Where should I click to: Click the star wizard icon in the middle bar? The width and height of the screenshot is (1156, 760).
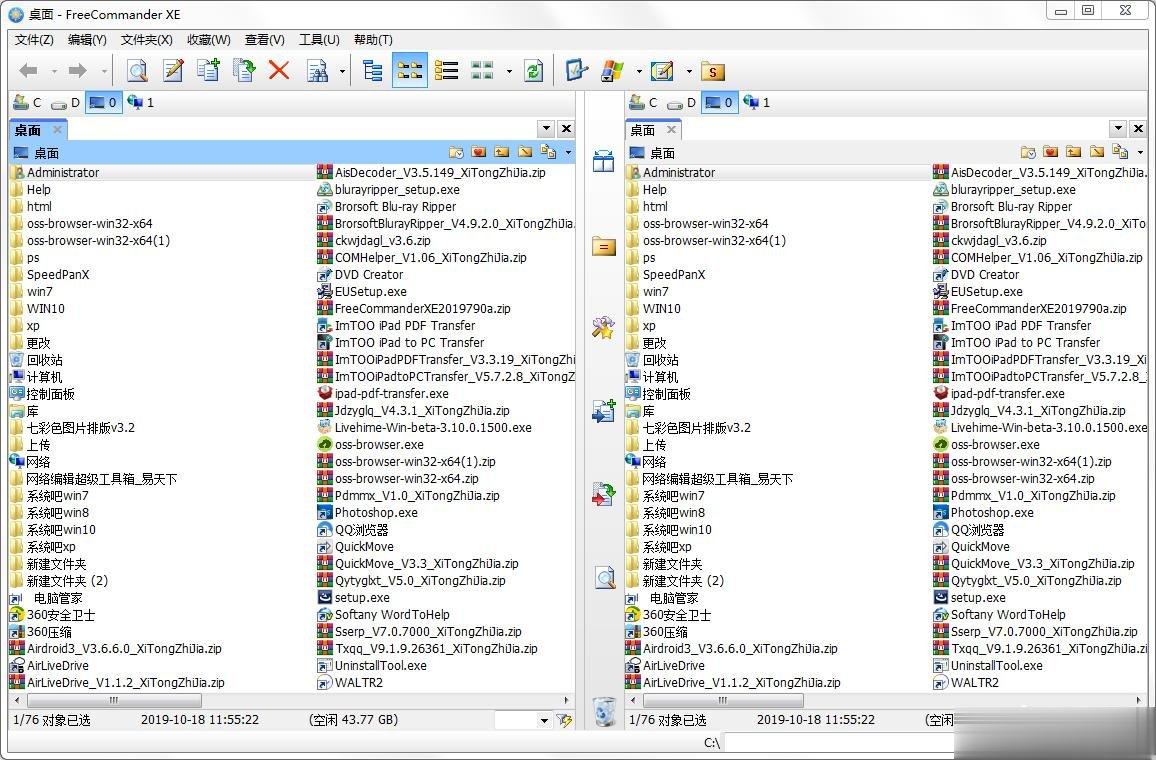click(x=603, y=327)
